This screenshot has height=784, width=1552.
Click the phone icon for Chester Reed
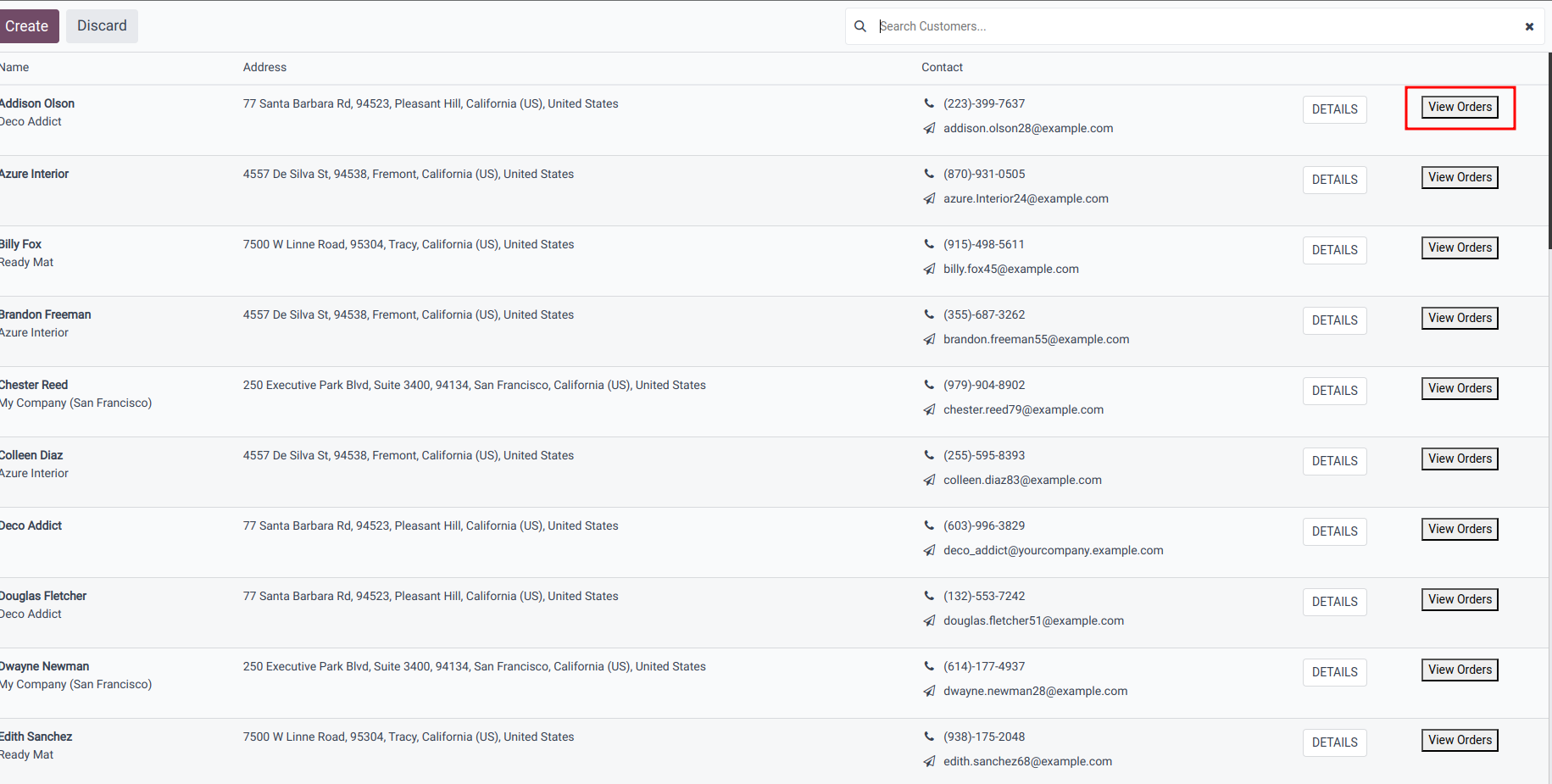tap(929, 385)
